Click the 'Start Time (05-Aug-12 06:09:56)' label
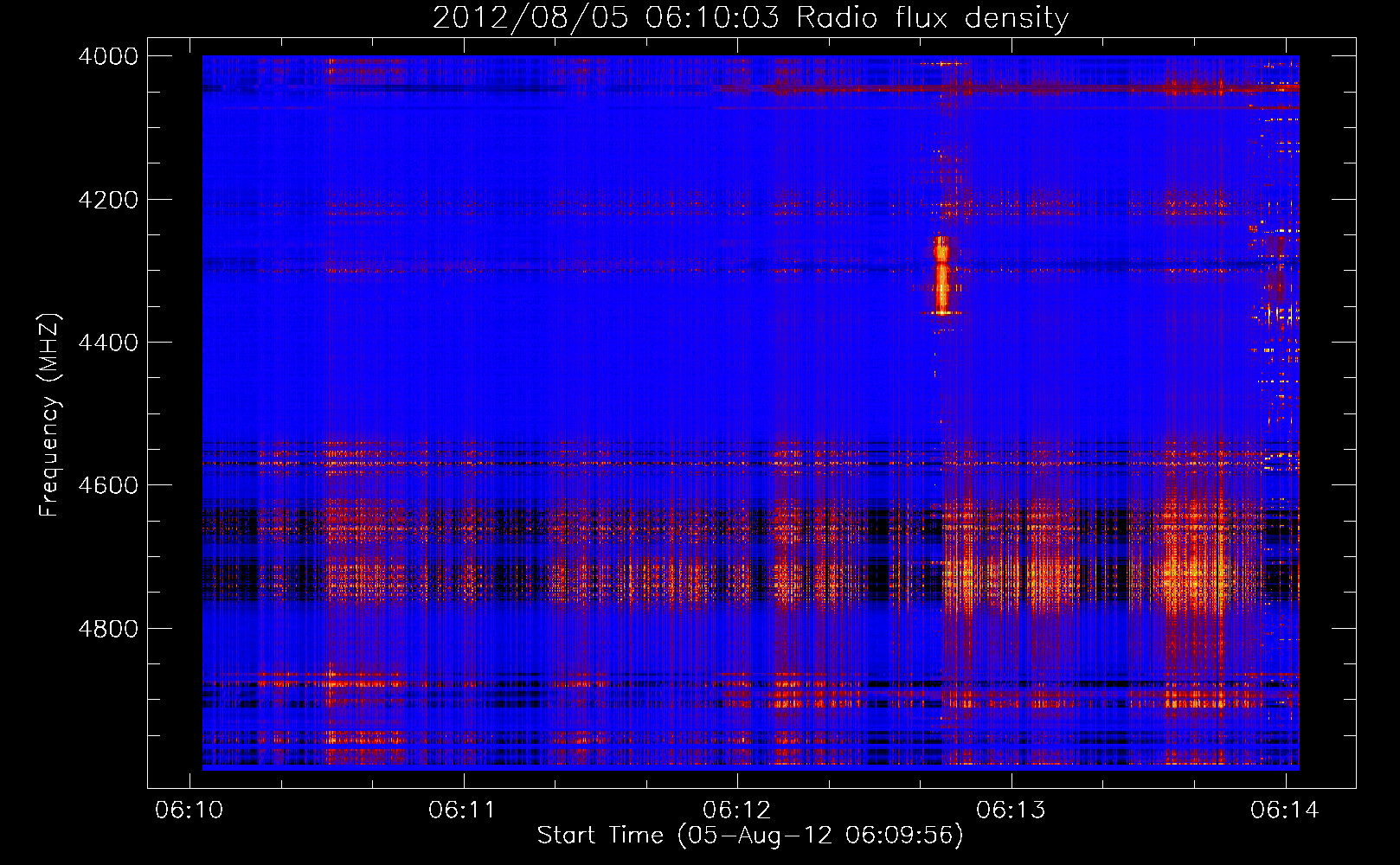Screen dimensions: 1400x865 (x=750, y=836)
